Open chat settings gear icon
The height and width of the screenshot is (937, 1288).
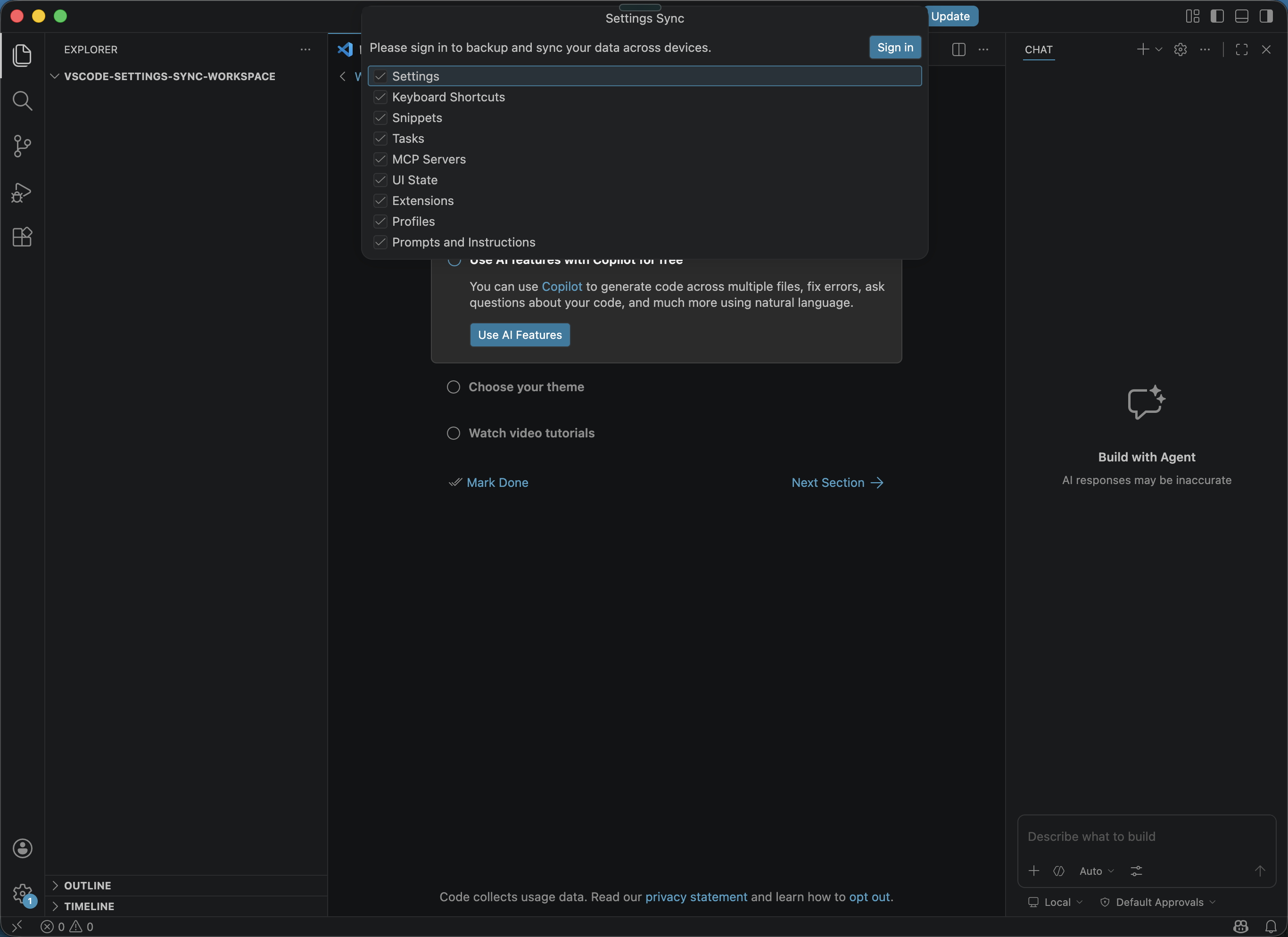click(x=1181, y=49)
